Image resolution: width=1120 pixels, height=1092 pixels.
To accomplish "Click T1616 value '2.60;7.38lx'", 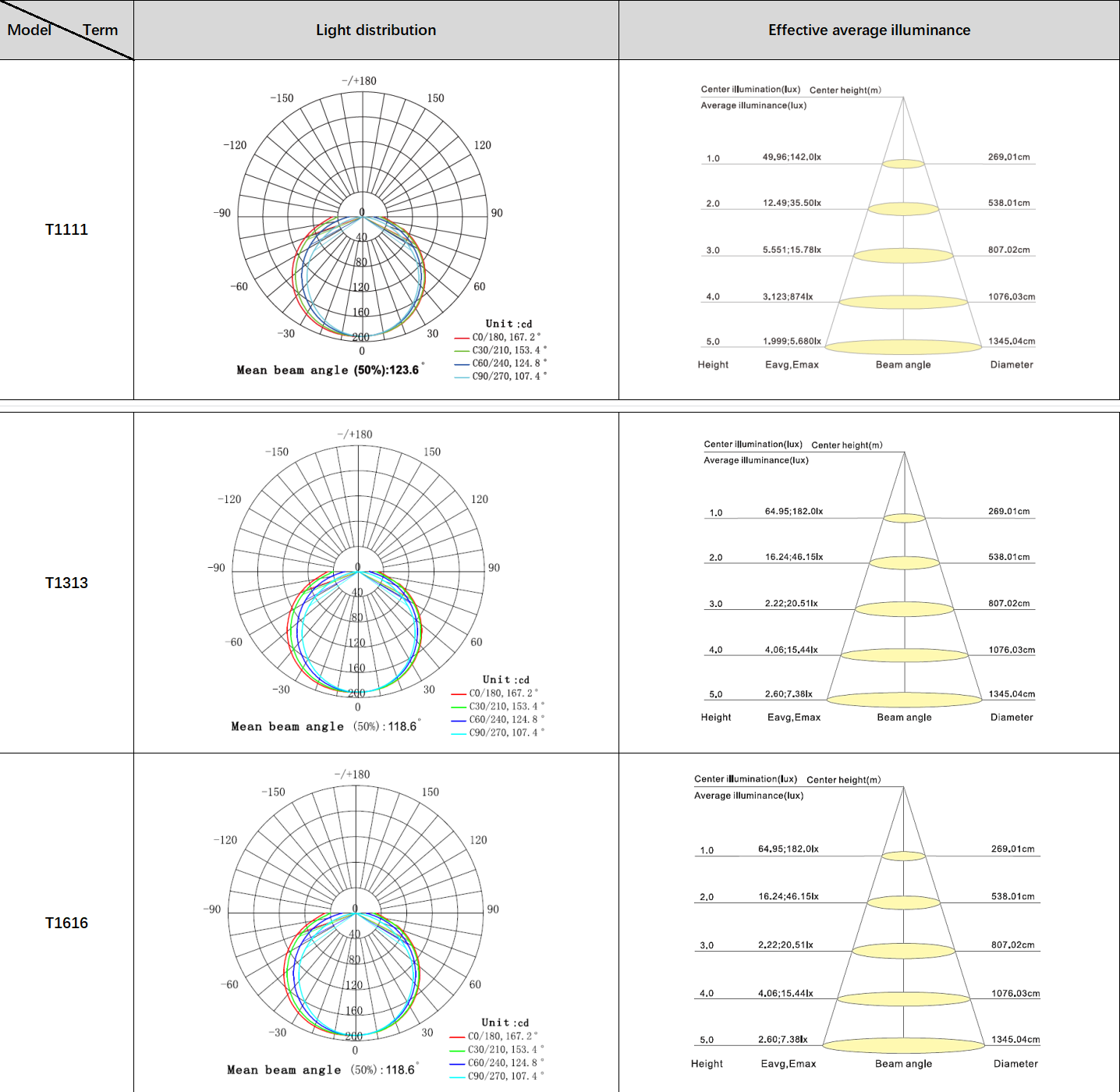I will [x=783, y=1039].
